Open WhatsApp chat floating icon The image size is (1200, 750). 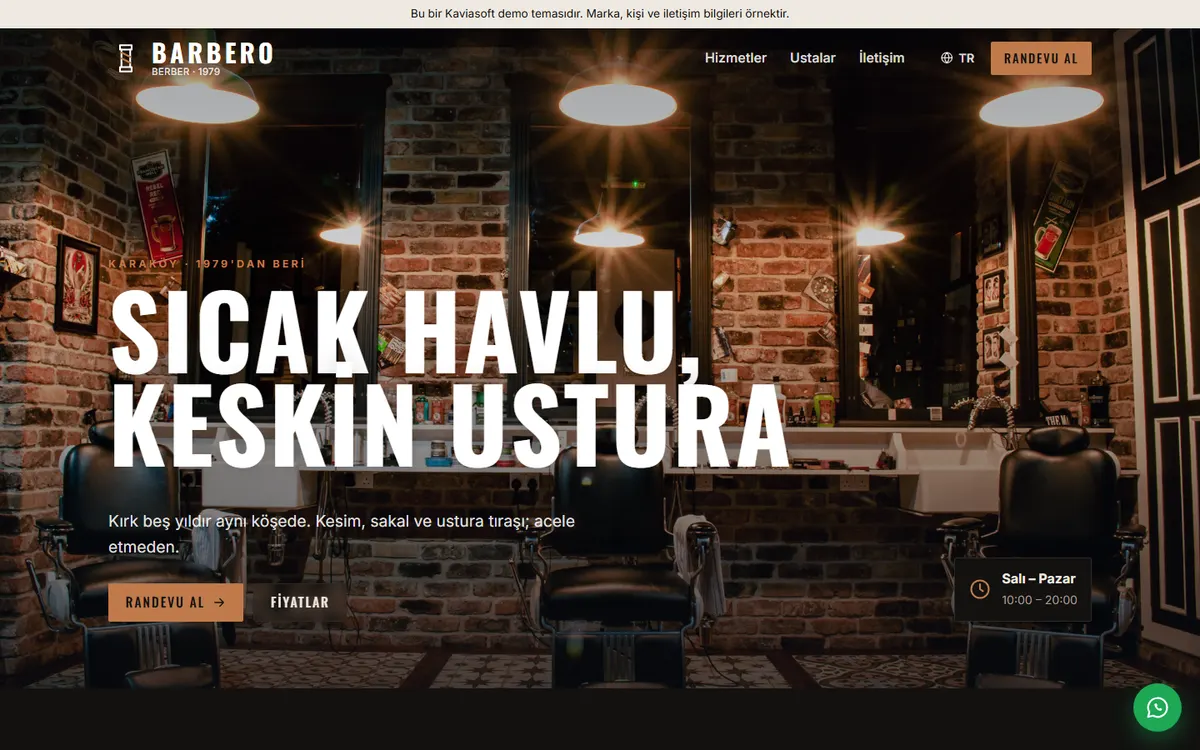[1157, 707]
